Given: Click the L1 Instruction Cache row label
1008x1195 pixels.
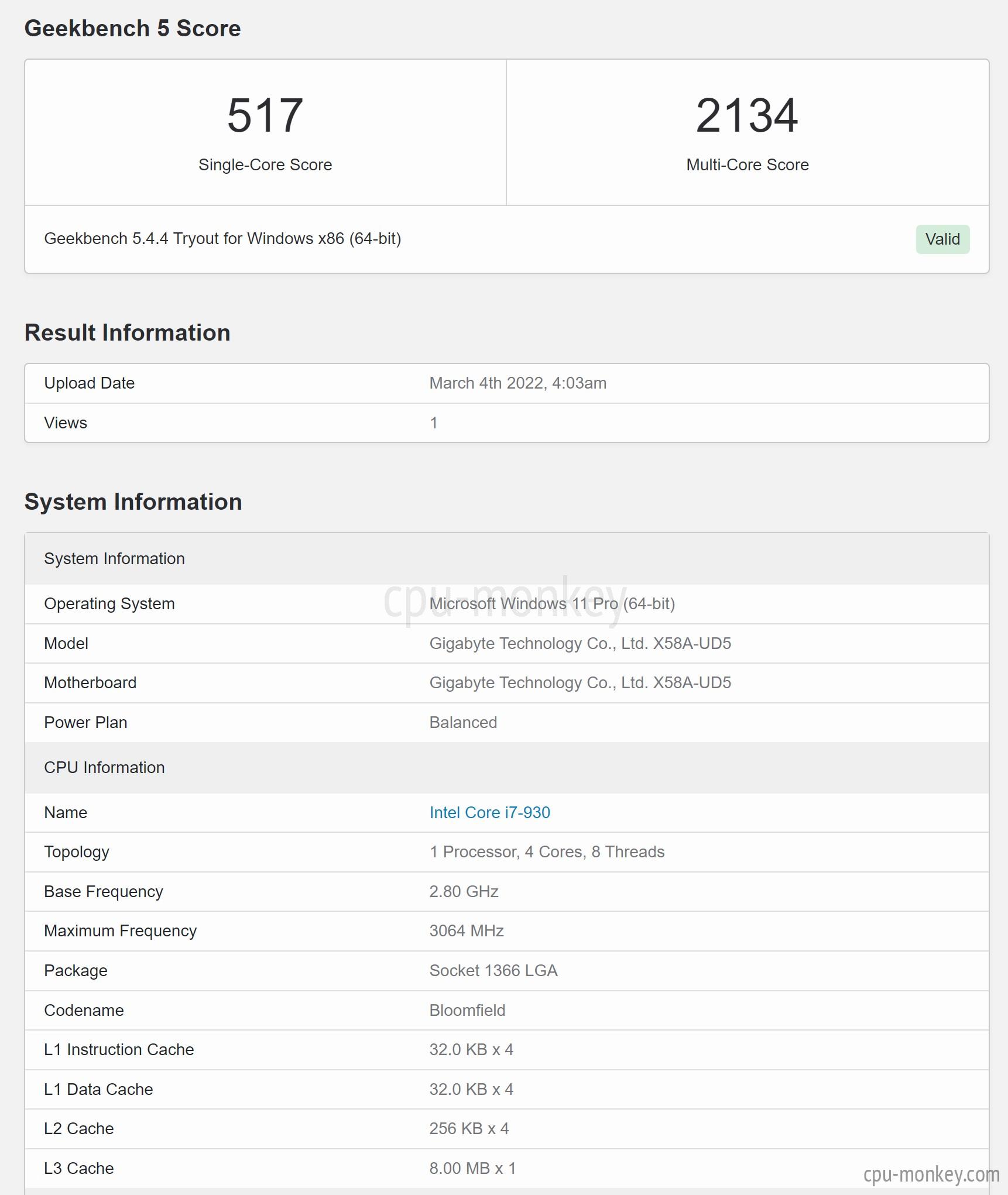Looking at the screenshot, I should (x=119, y=1049).
